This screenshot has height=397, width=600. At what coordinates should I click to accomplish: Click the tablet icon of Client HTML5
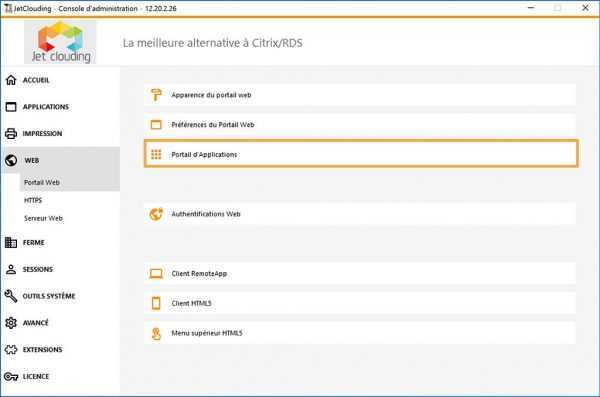pos(156,303)
